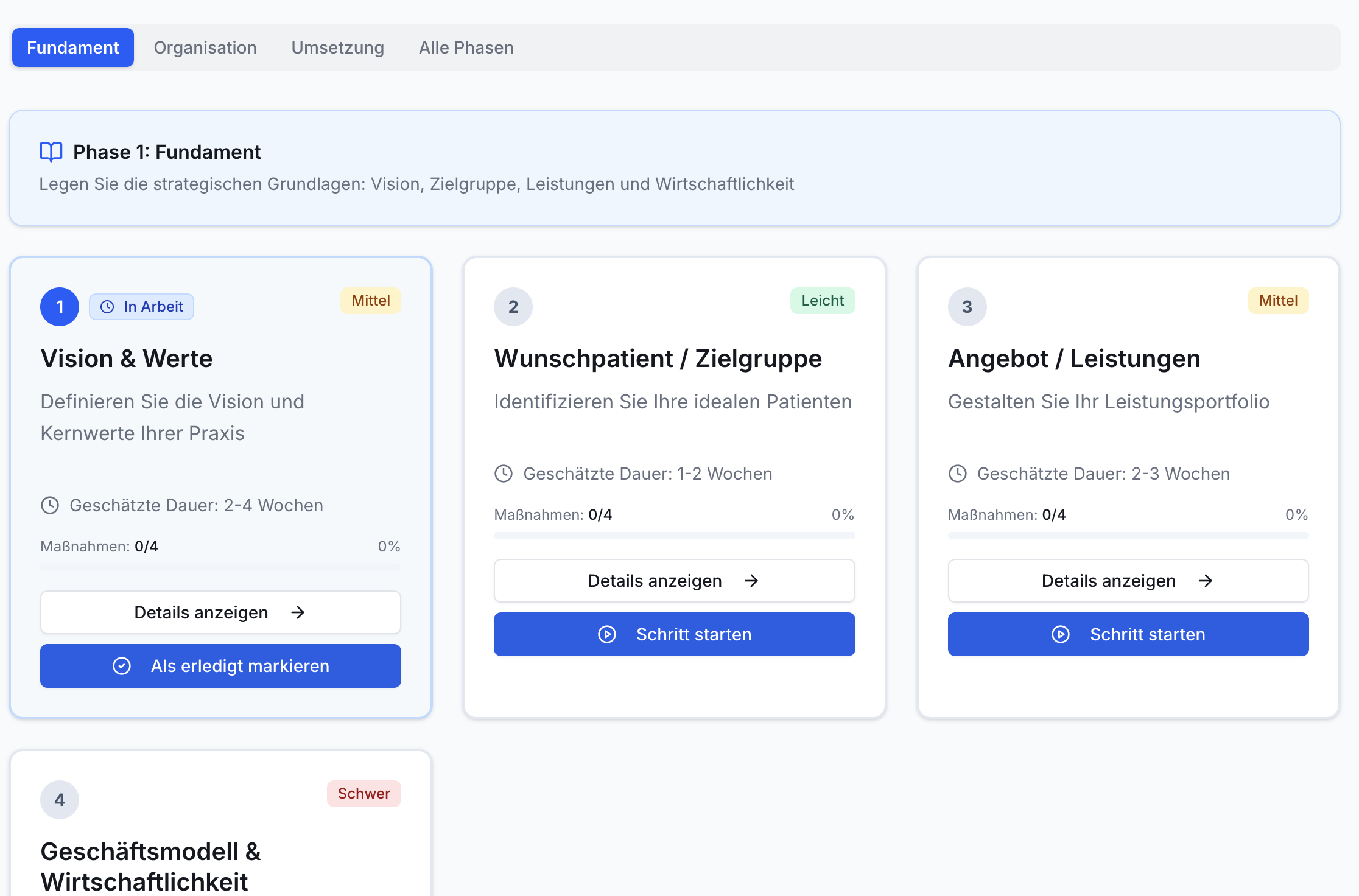
Task: Click the step 3 number badge
Action: point(967,307)
